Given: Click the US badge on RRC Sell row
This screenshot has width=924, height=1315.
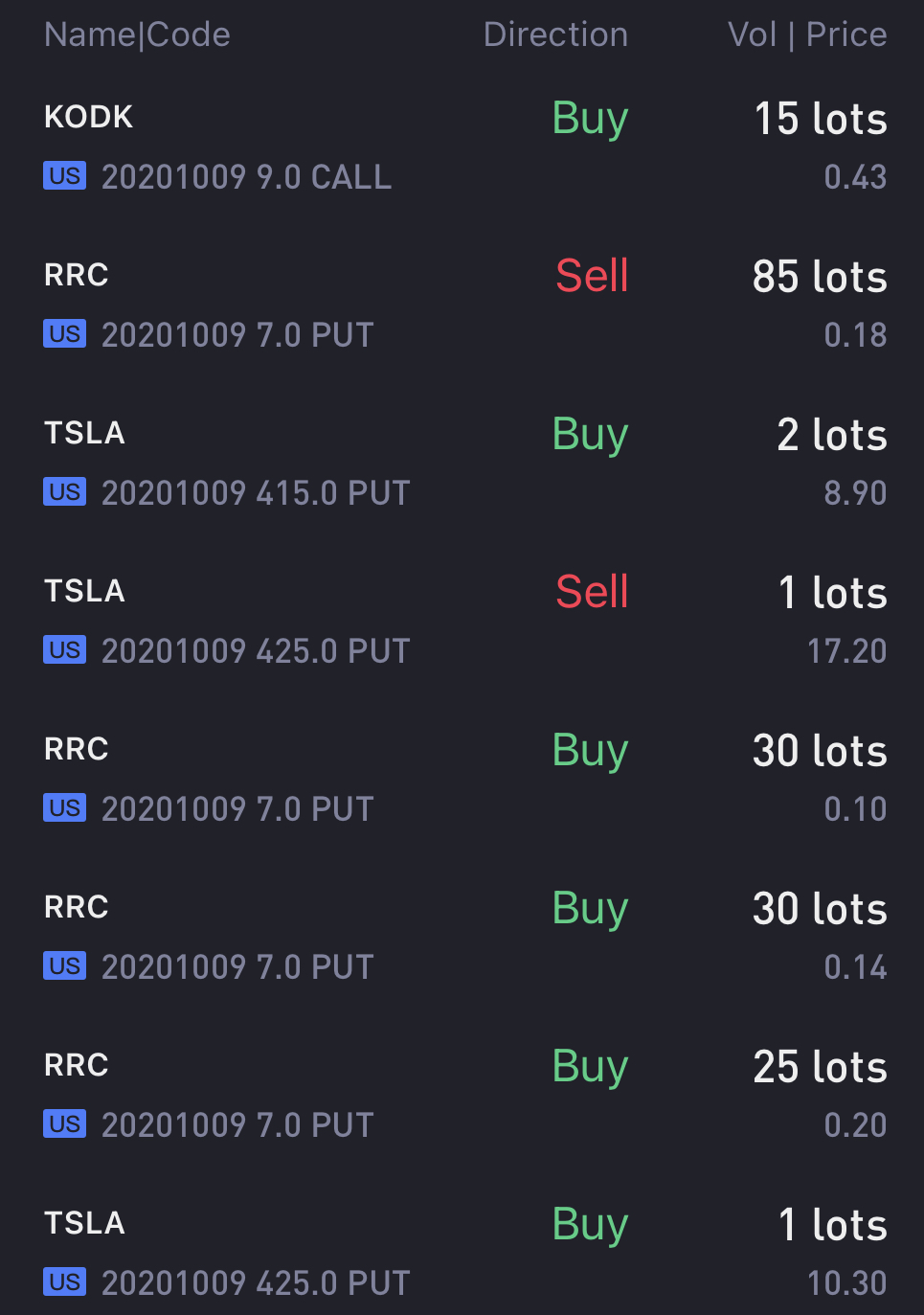Looking at the screenshot, I should [64, 334].
